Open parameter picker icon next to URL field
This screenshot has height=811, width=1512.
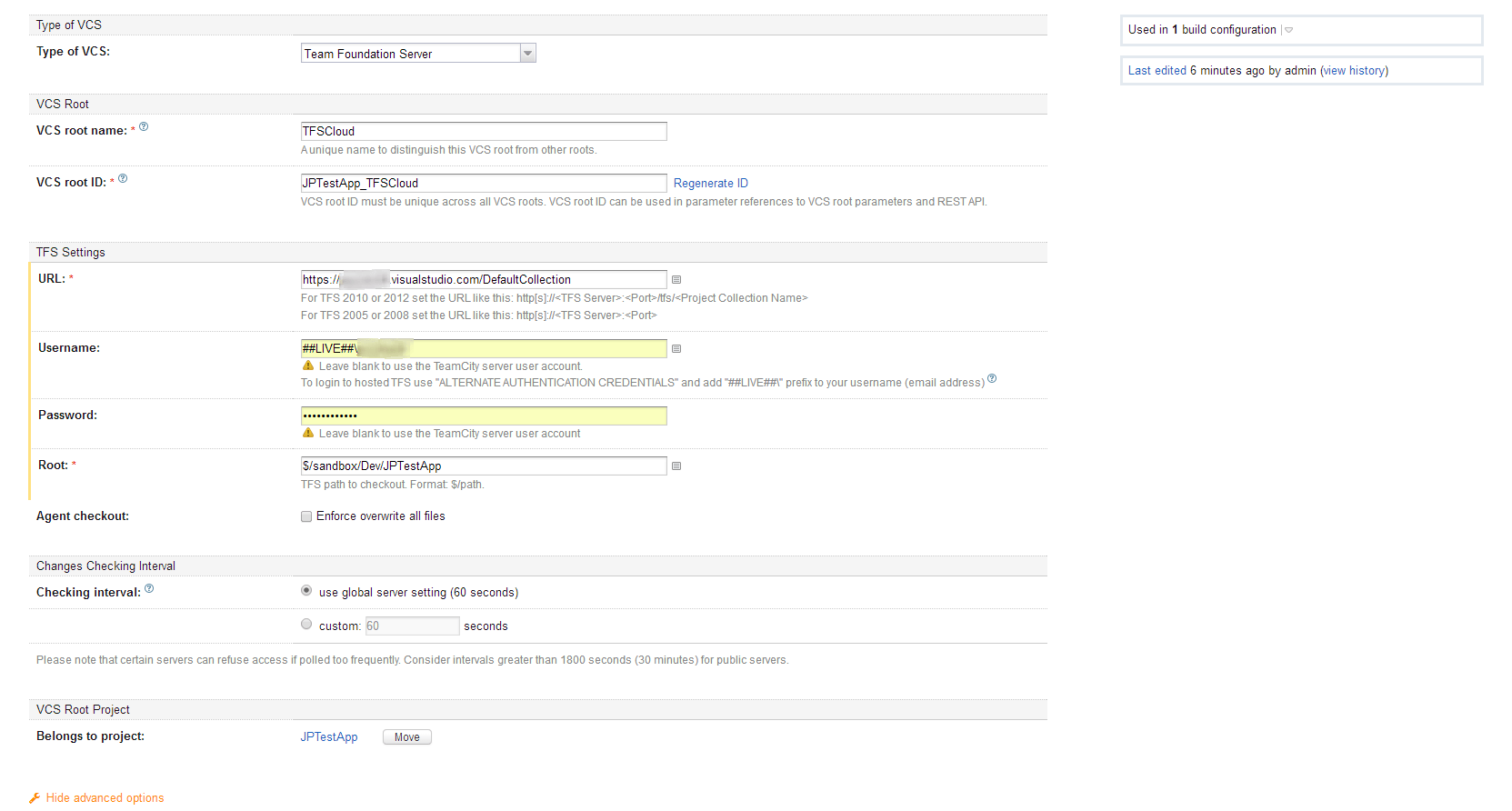[x=676, y=280]
